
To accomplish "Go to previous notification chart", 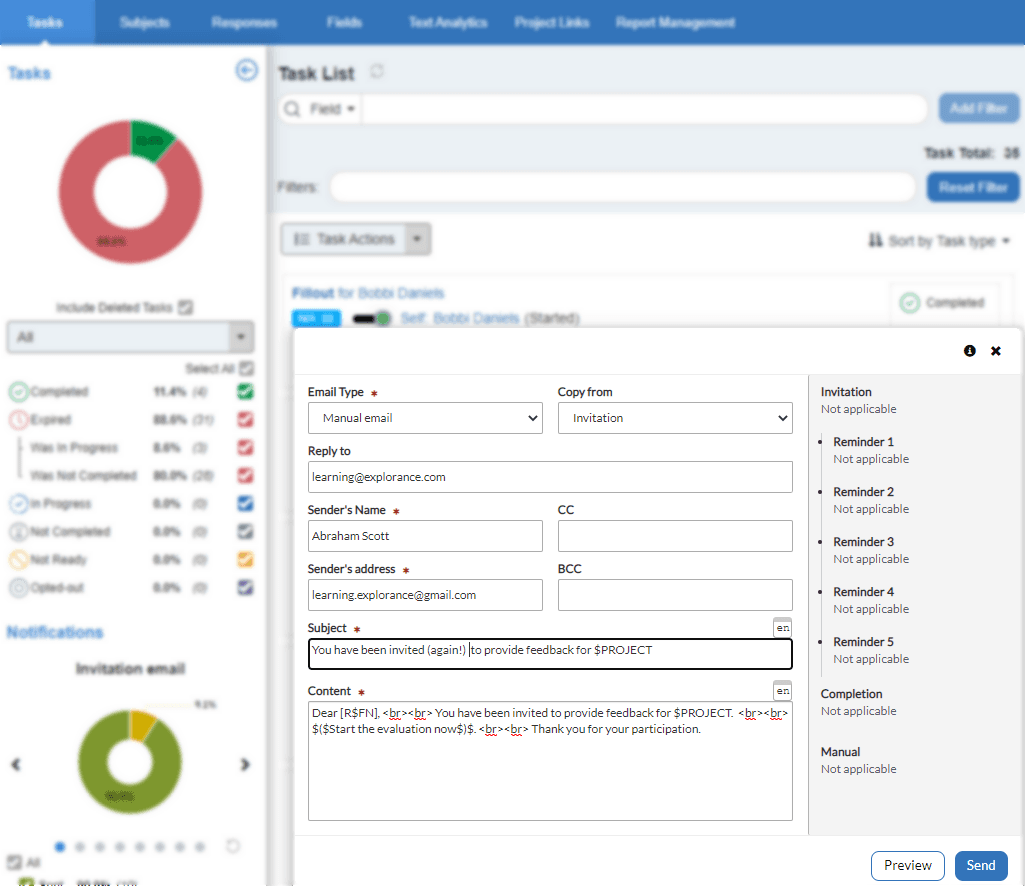I will (16, 764).
